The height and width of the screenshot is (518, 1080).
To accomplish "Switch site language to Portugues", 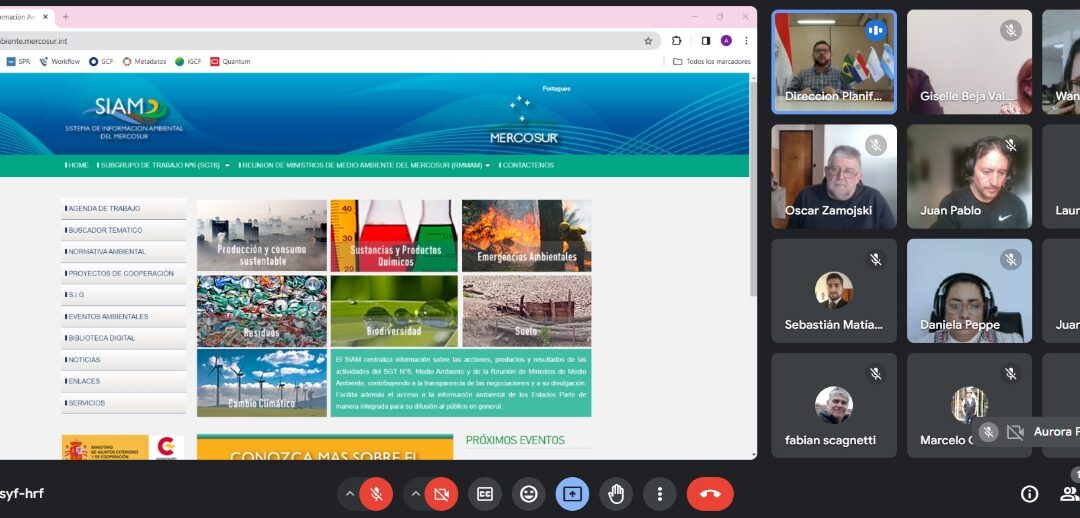I will pyautogui.click(x=557, y=89).
